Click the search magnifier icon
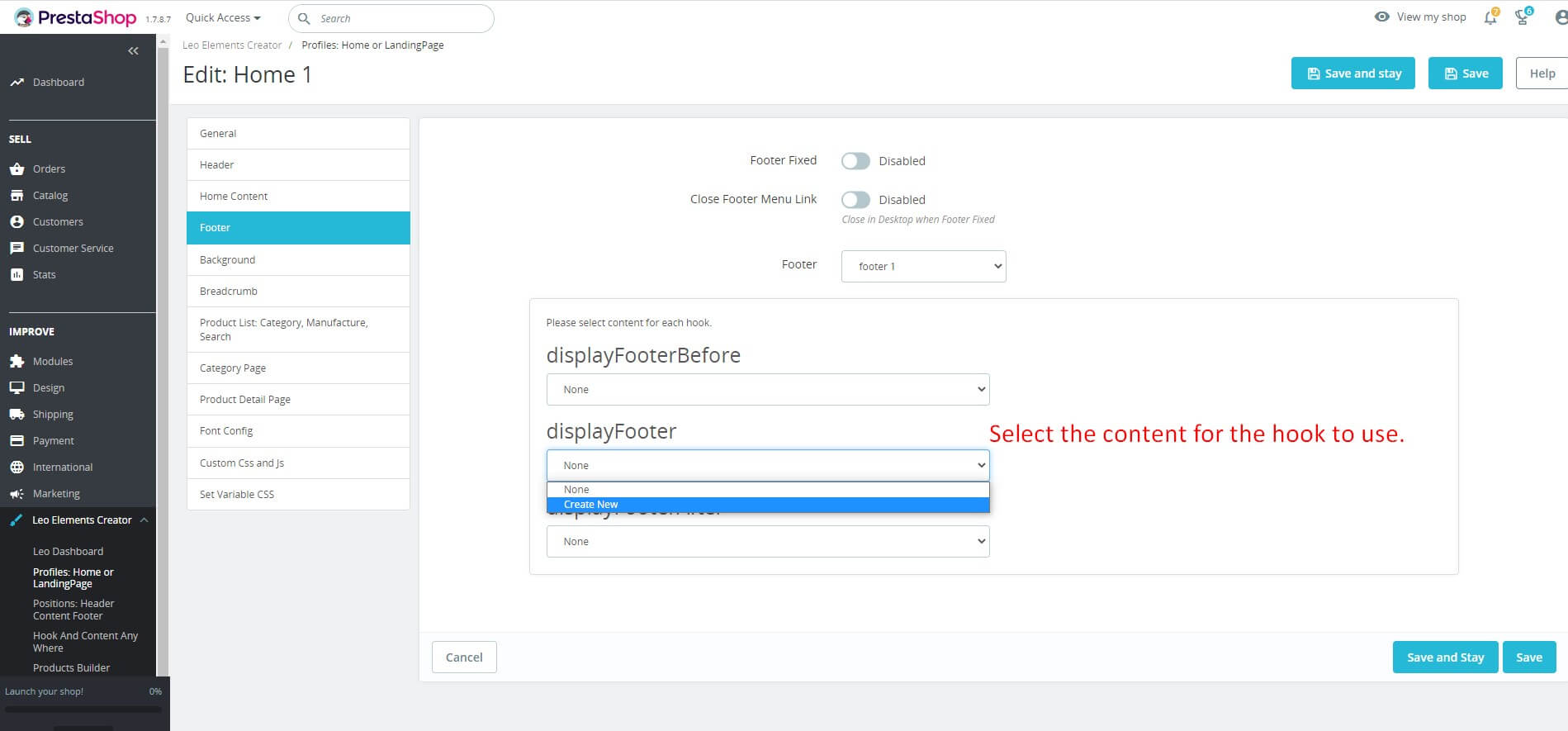 (304, 18)
